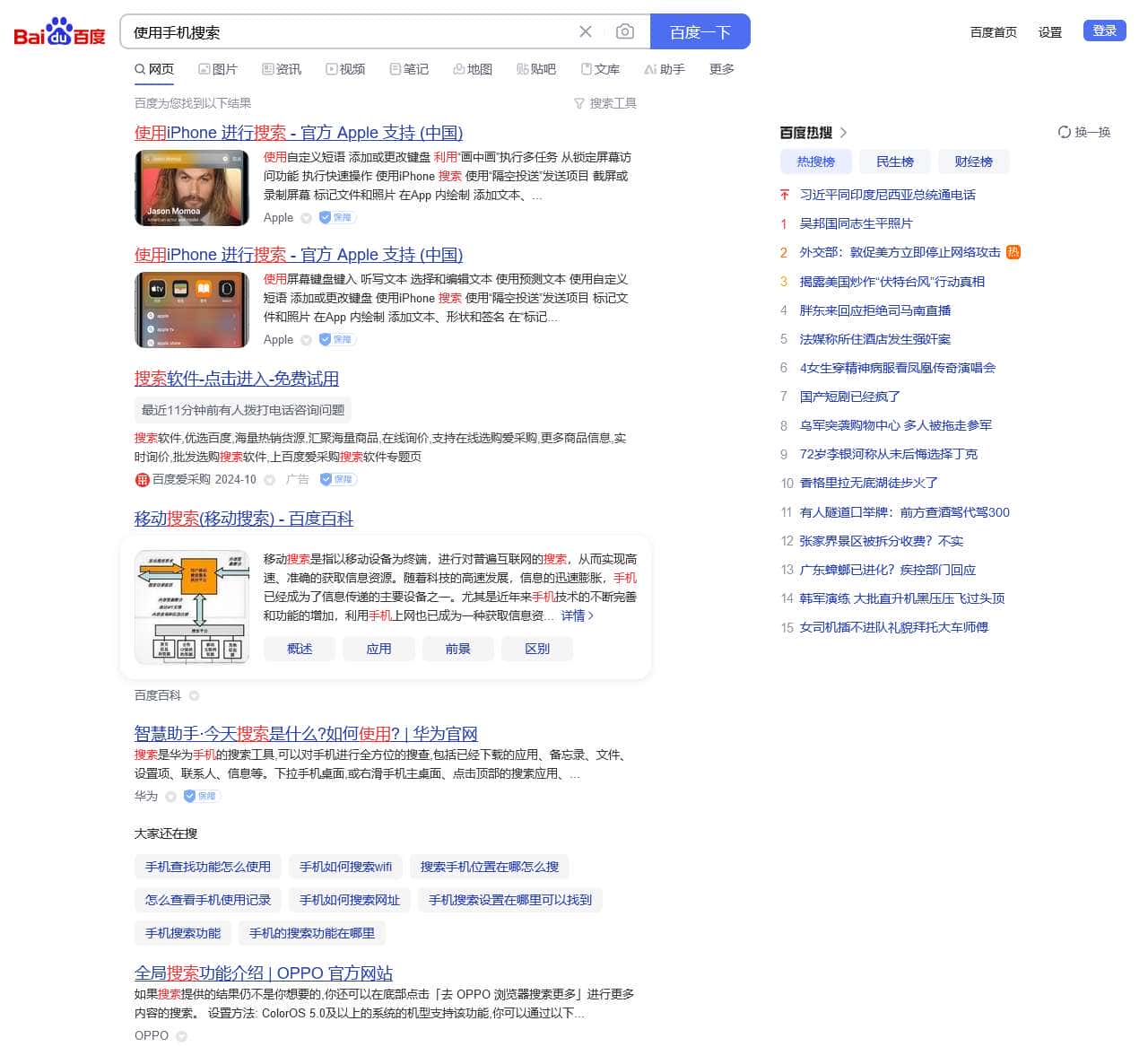Click the 手机如何搜索wifi related search chip
The width and height of the screenshot is (1148, 1047).
346,867
